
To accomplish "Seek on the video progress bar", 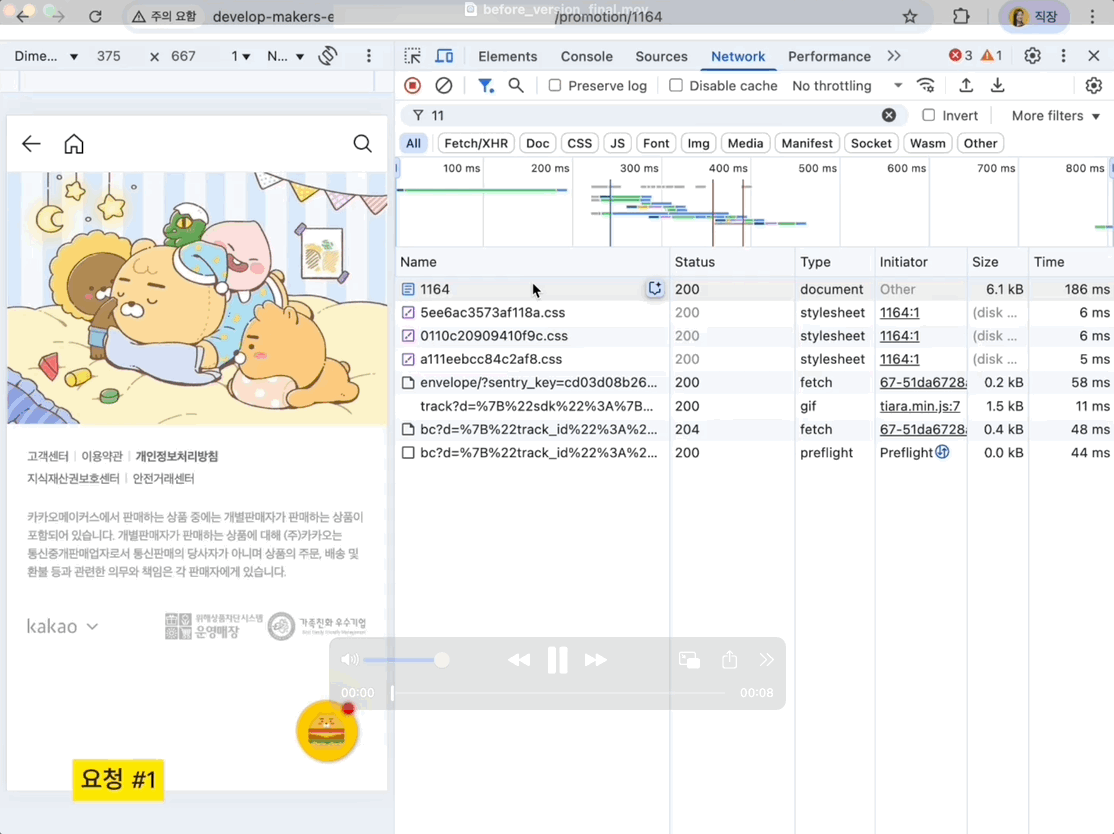I will (558, 693).
